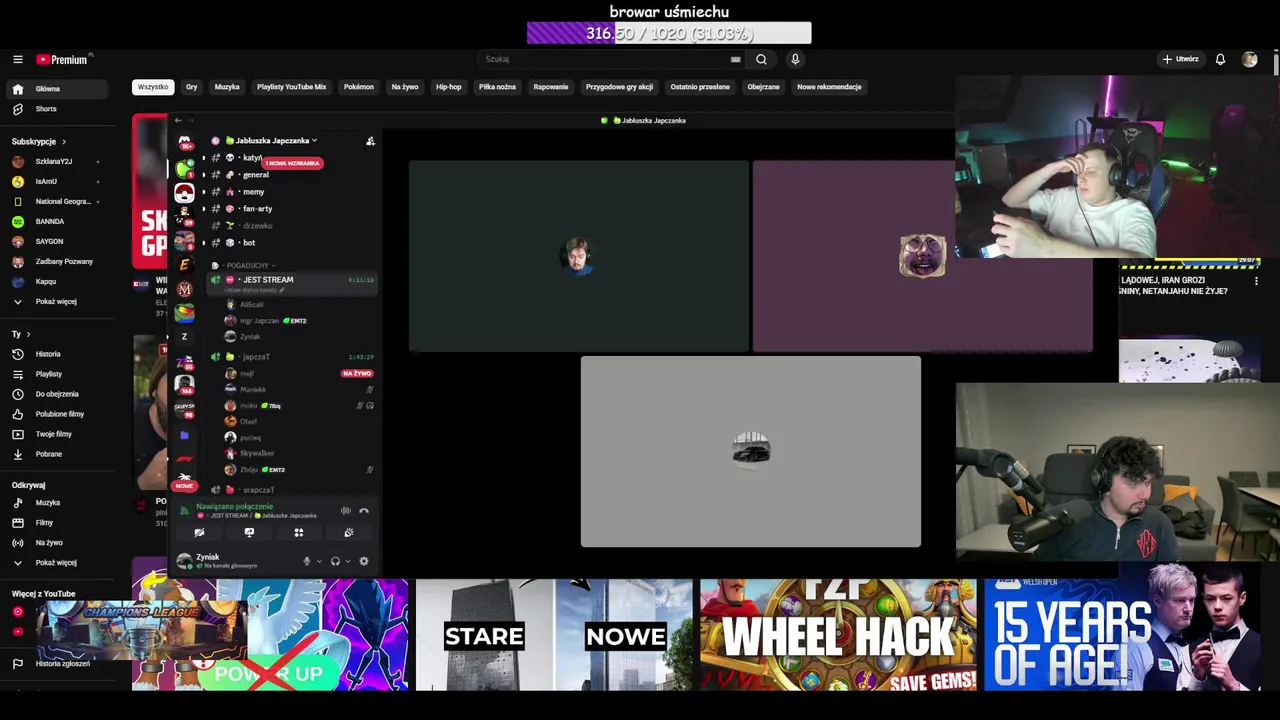The width and height of the screenshot is (1280, 720).
Task: Open the SzklanaYJ subscription channel
Action: tap(56, 161)
